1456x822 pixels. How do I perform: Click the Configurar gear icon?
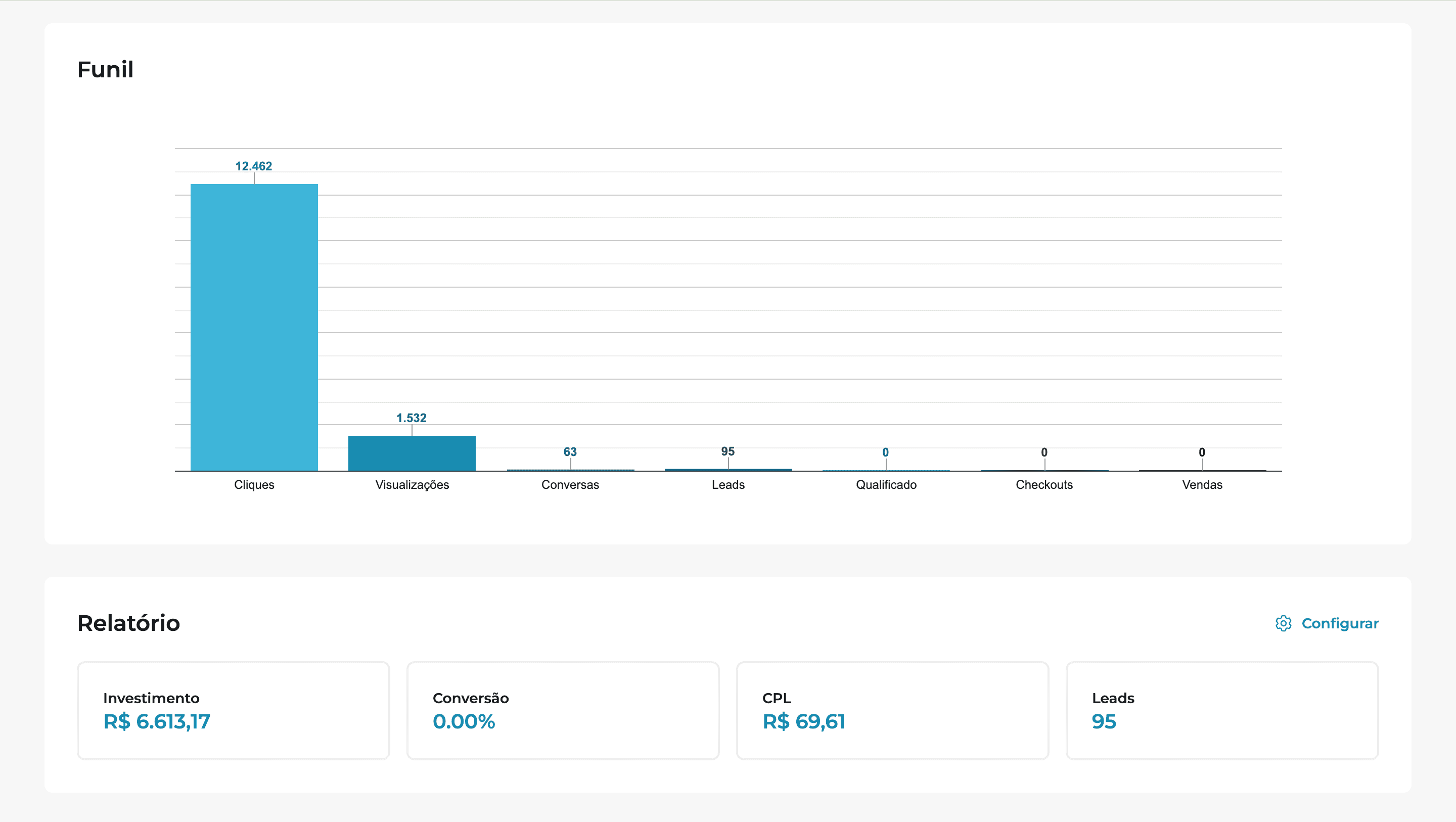coord(1283,623)
